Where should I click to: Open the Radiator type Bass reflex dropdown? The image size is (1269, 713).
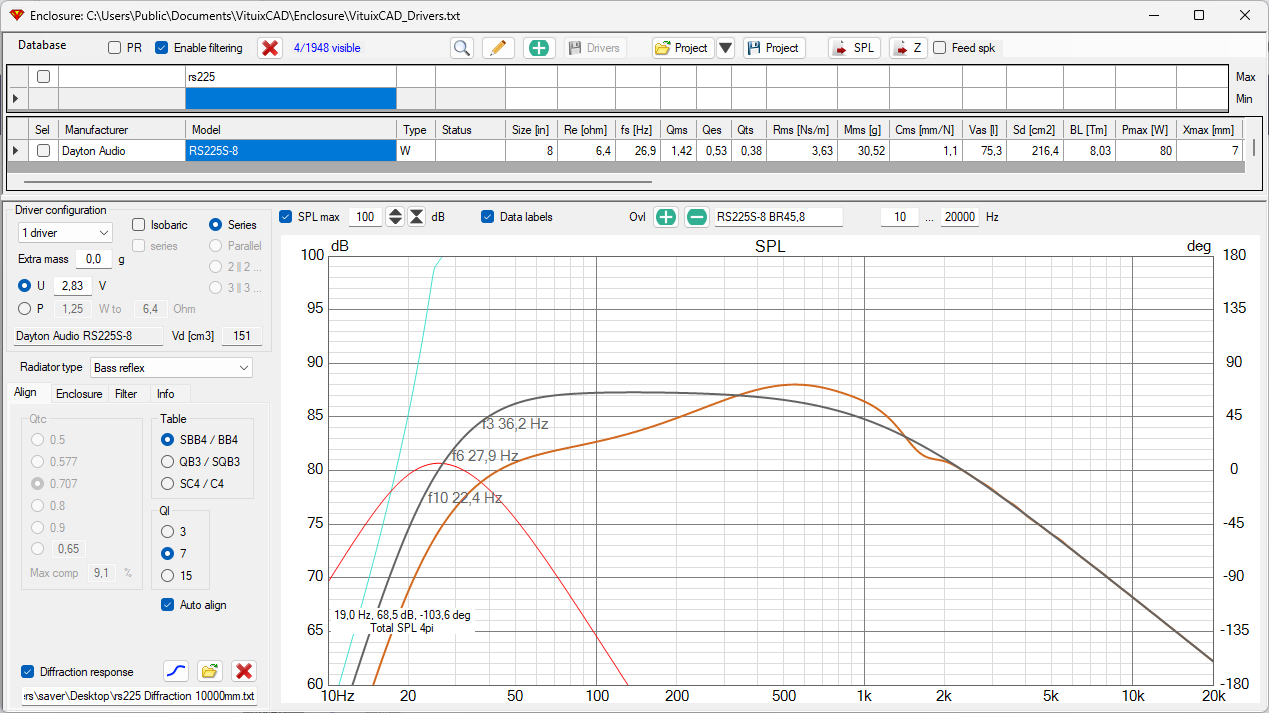coord(171,368)
